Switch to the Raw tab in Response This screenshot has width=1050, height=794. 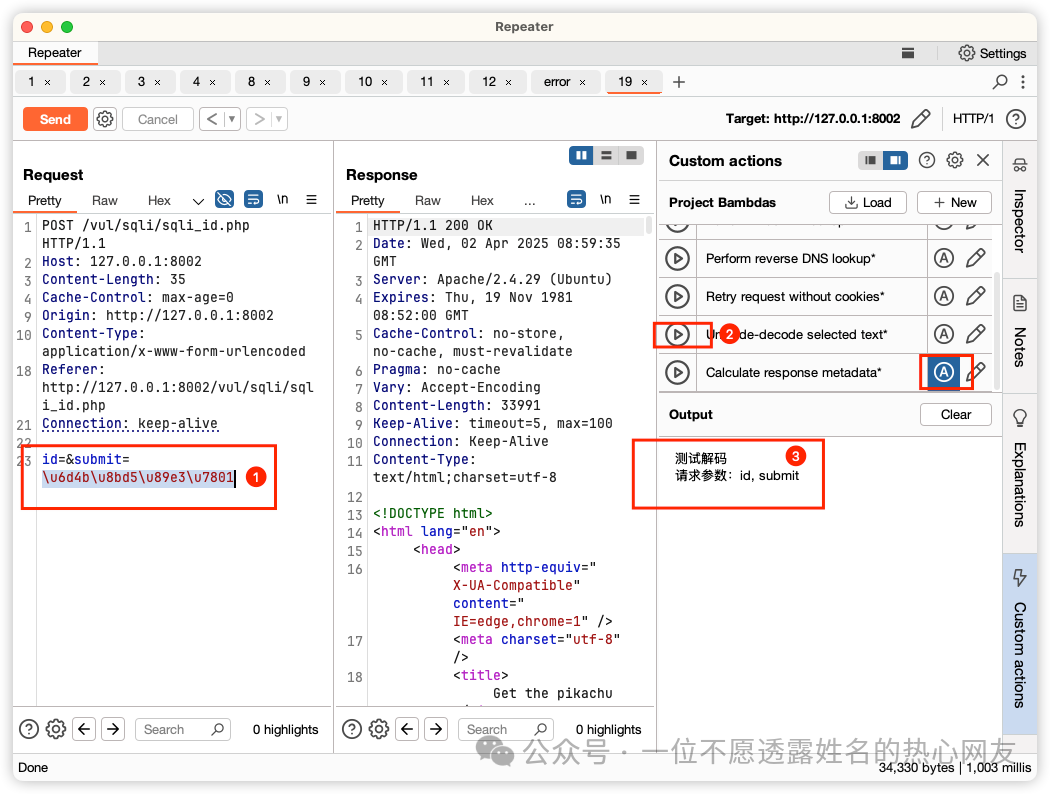tap(428, 200)
